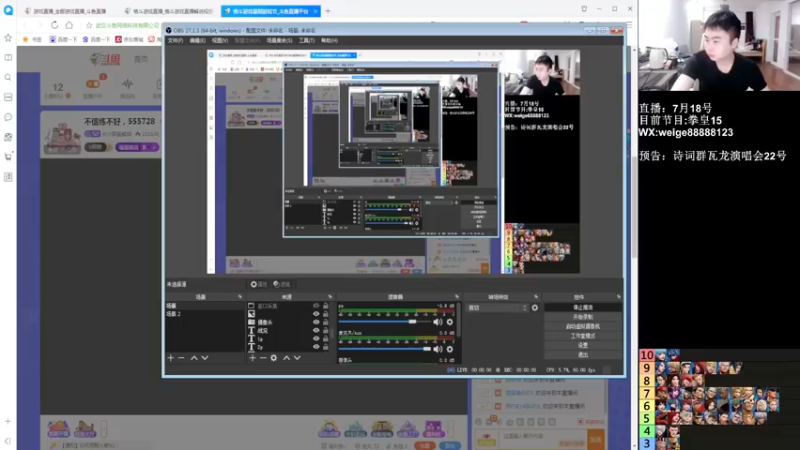This screenshot has width=800, height=450.
Task: Open settings gear for second audio mixer channel
Action: pos(449,349)
